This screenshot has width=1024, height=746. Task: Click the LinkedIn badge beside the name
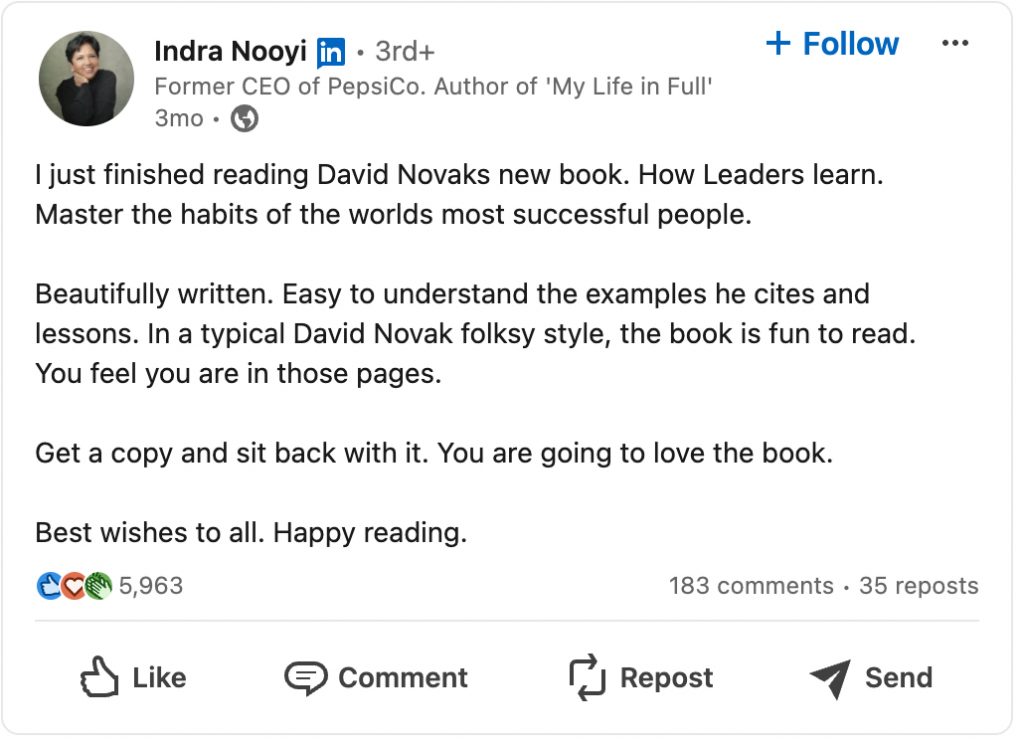point(331,51)
